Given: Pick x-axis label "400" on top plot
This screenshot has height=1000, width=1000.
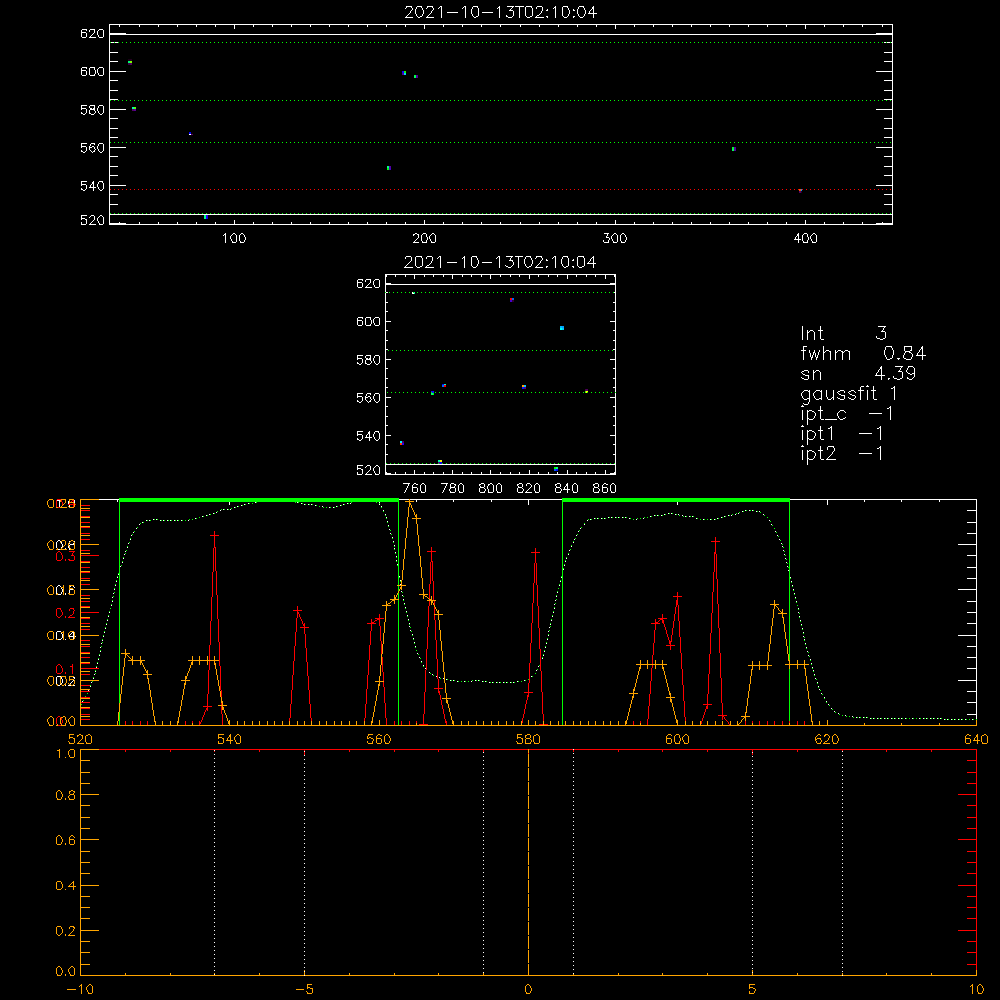Looking at the screenshot, I should [805, 239].
